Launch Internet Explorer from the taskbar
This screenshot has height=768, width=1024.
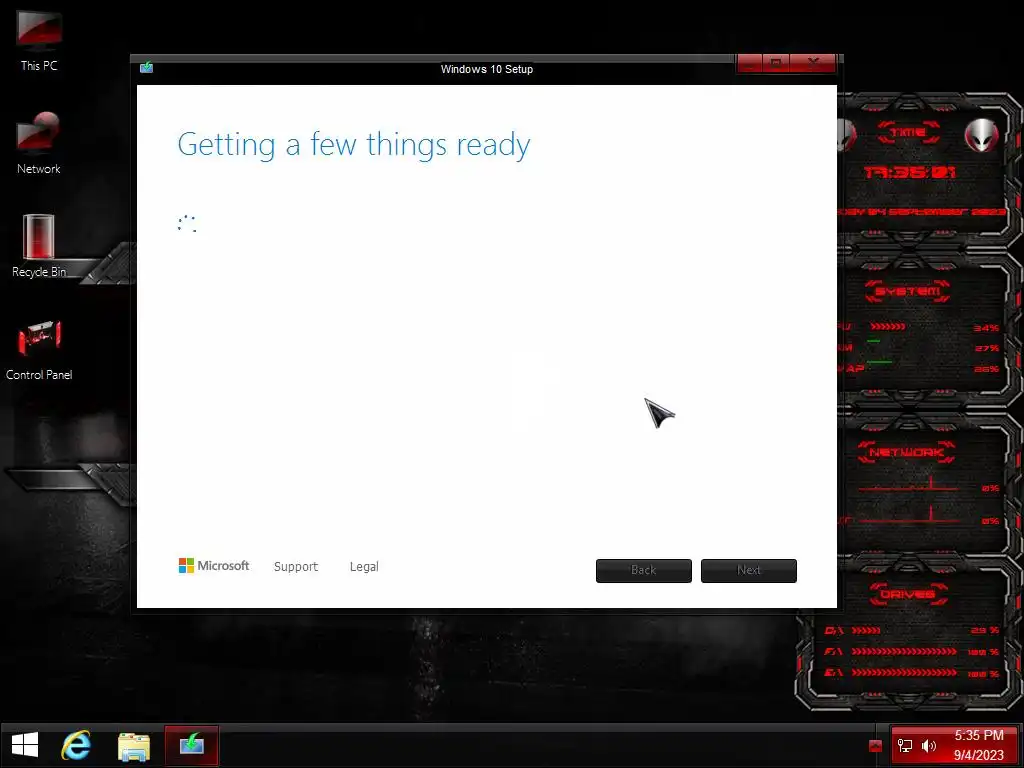76,745
